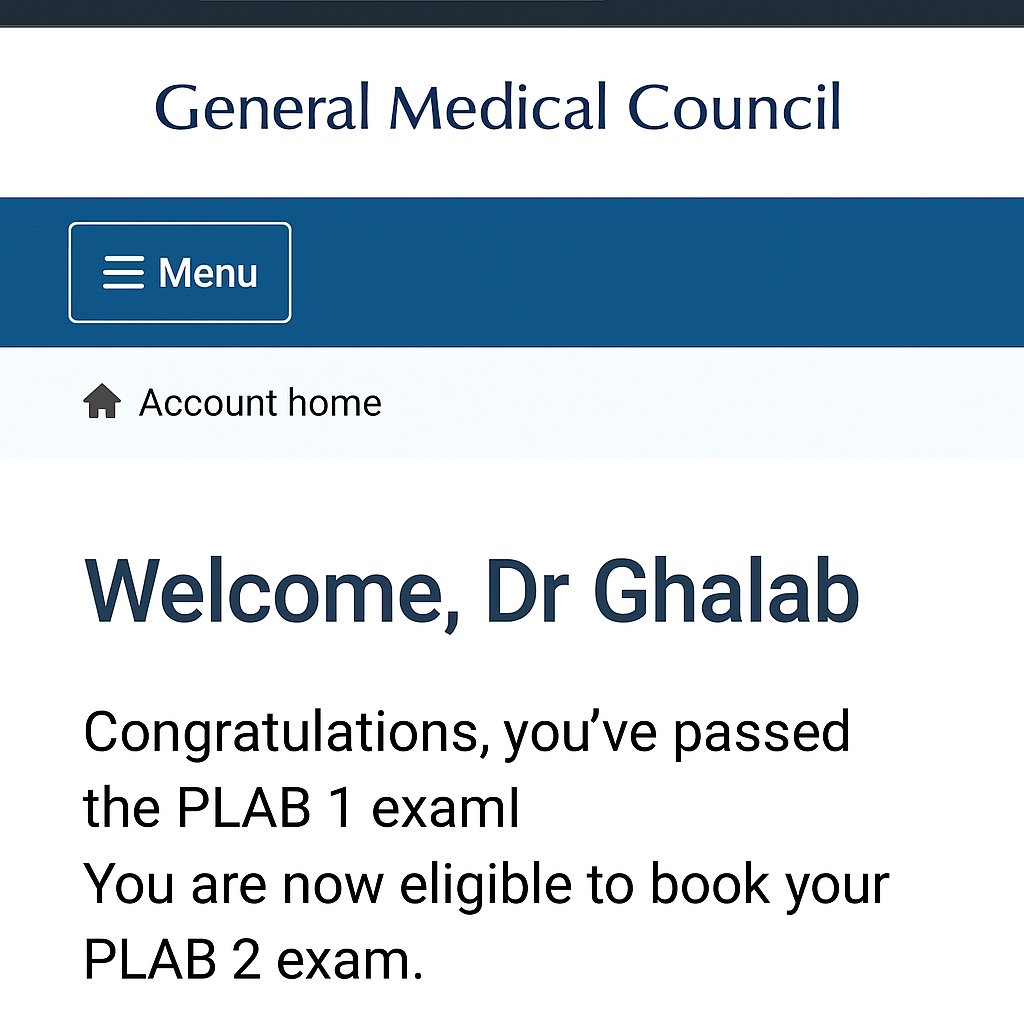Click the 'PLAB 2 exam.' text
This screenshot has width=1024, height=1024.
click(253, 959)
